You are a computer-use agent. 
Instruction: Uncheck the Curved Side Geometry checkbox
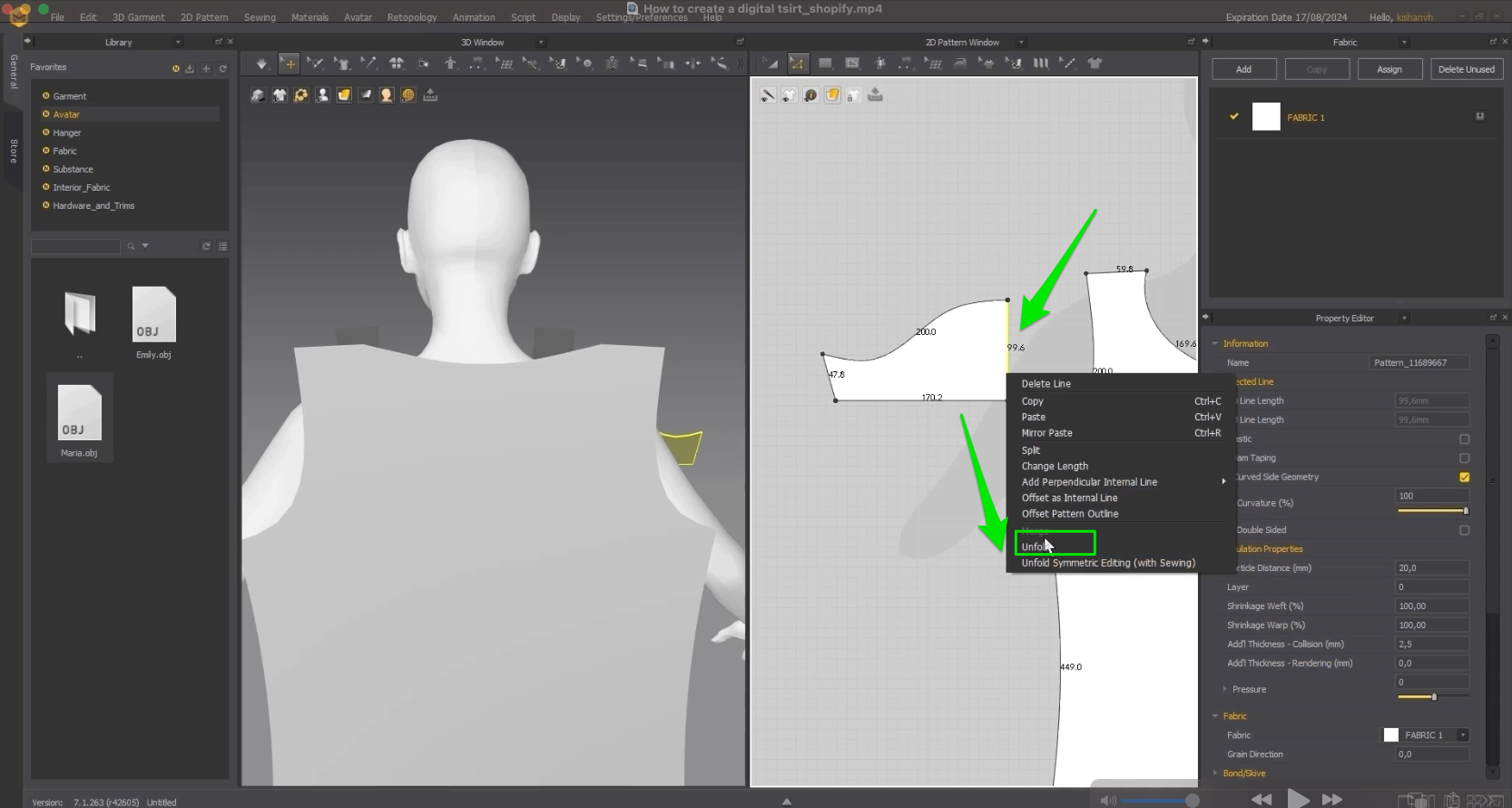(x=1464, y=478)
